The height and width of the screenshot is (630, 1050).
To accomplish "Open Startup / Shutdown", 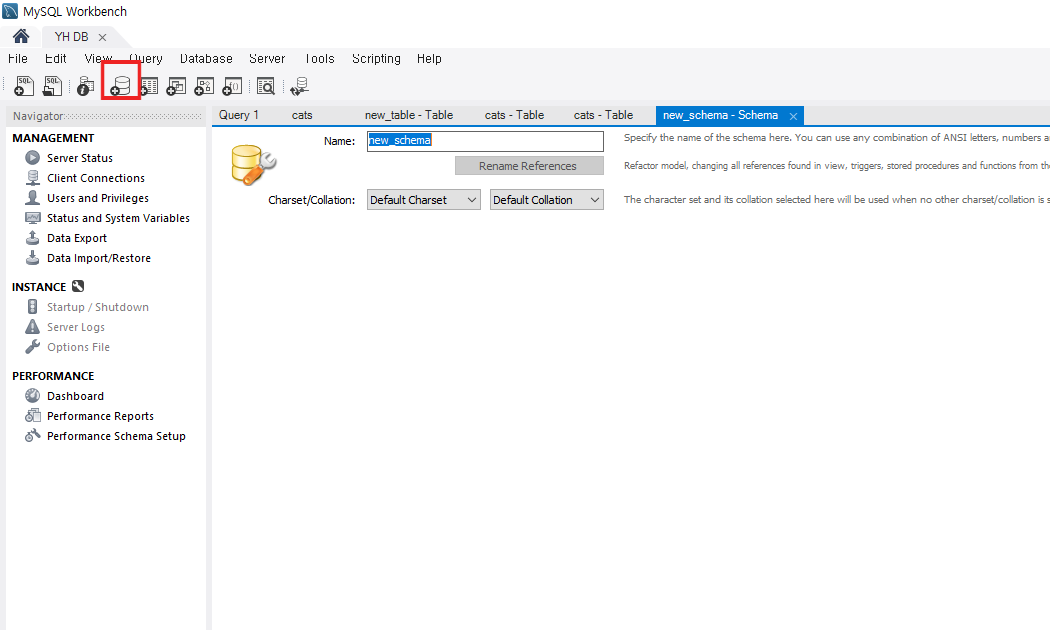I will point(98,307).
